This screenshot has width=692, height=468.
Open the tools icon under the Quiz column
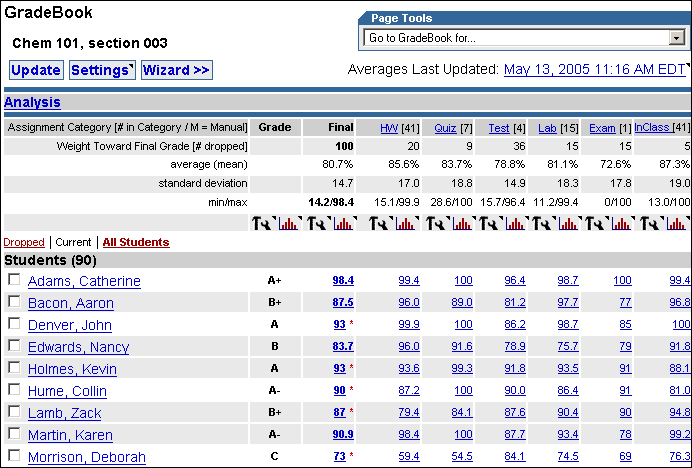(437, 223)
